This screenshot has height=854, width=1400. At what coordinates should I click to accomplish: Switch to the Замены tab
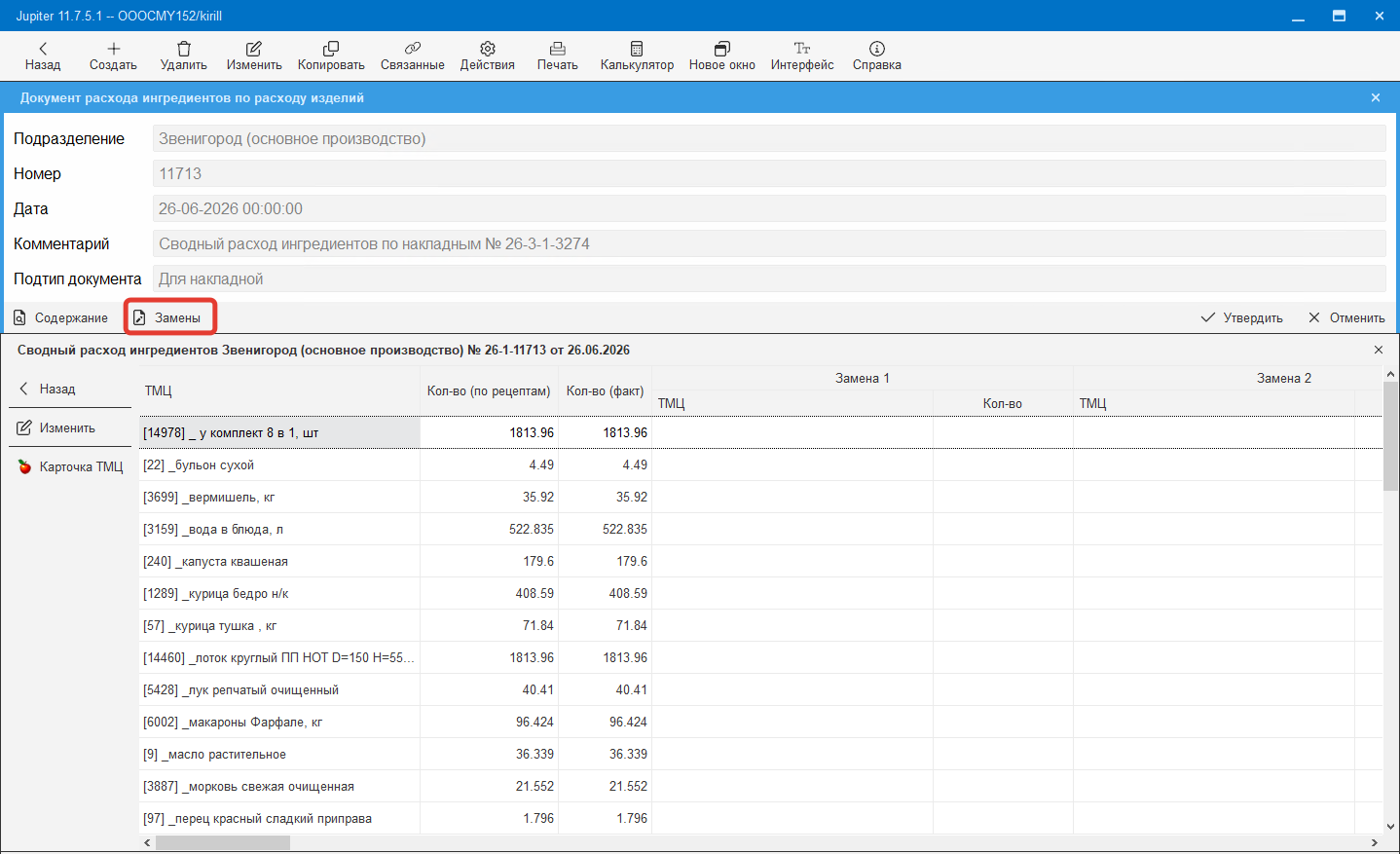(x=167, y=317)
